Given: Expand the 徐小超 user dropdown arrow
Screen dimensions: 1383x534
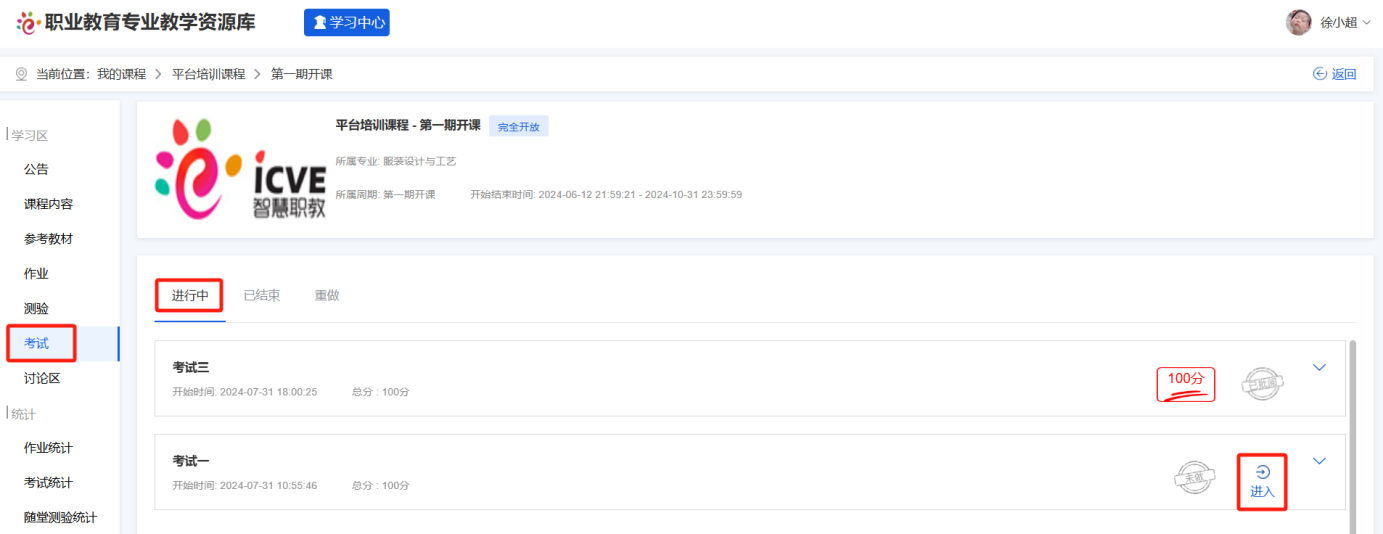Looking at the screenshot, I should pos(1367,23).
